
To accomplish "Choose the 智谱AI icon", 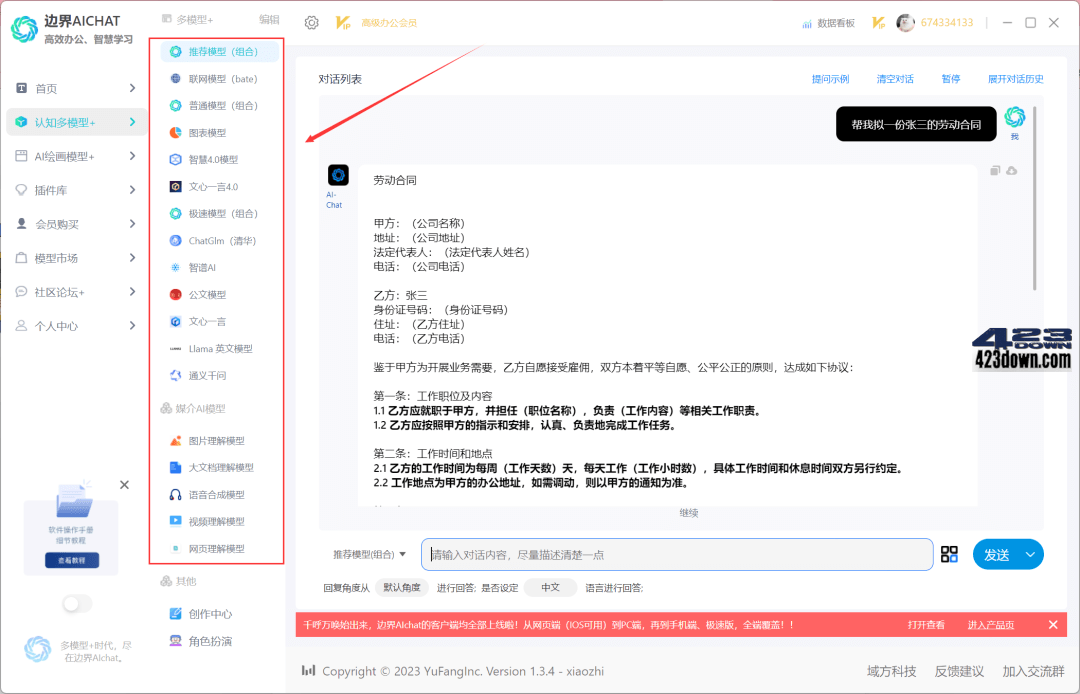I will pyautogui.click(x=176, y=267).
